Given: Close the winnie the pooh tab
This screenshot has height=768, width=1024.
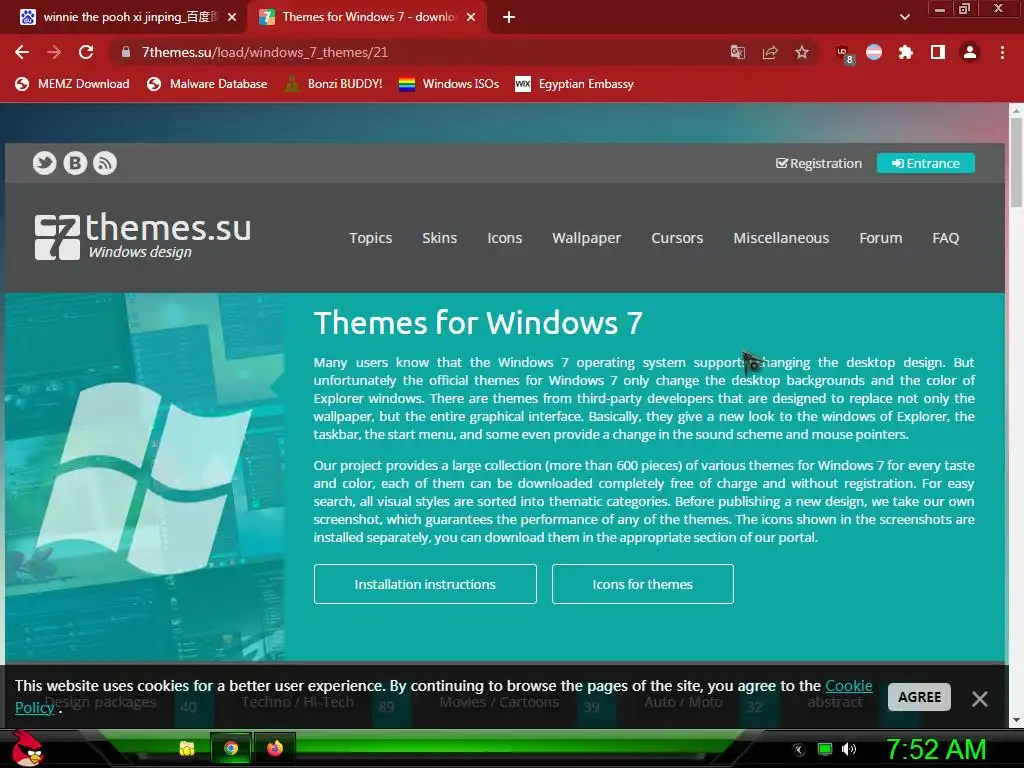Looking at the screenshot, I should point(232,17).
